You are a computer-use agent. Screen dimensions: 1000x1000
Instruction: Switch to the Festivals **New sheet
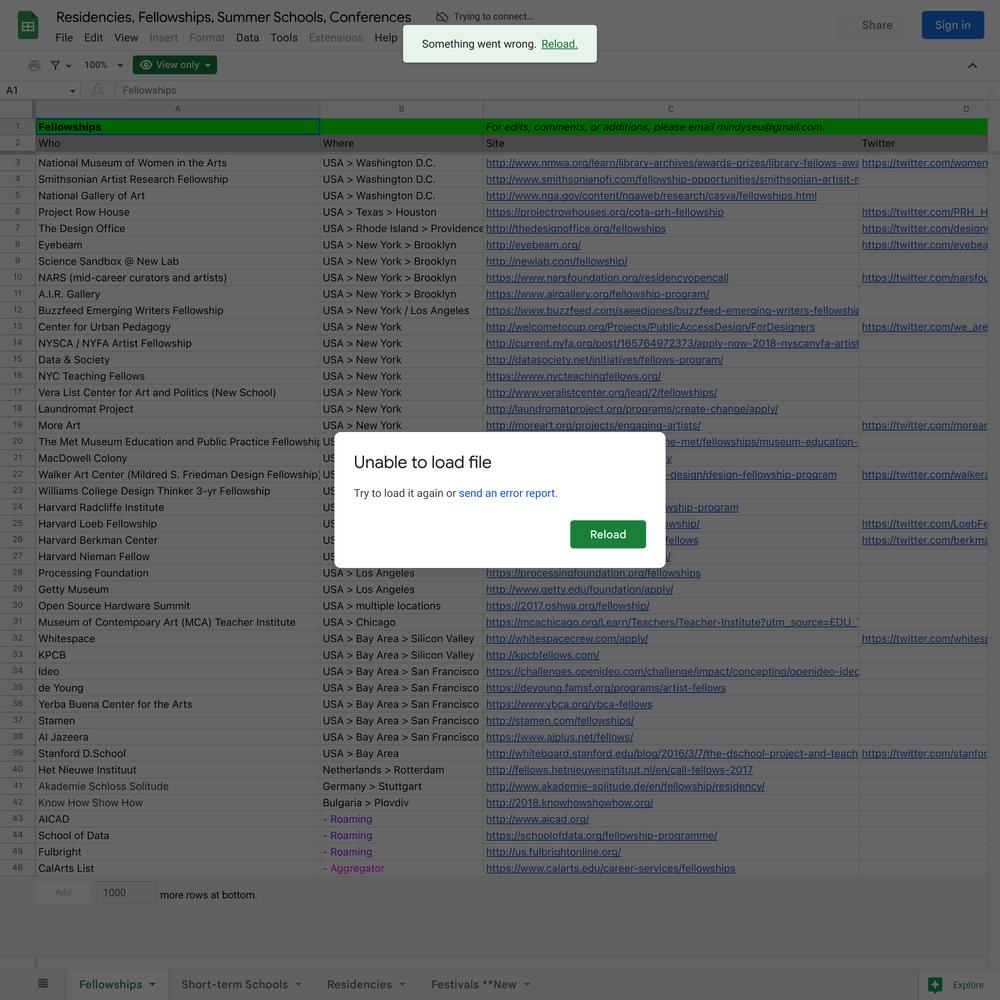(x=473, y=984)
